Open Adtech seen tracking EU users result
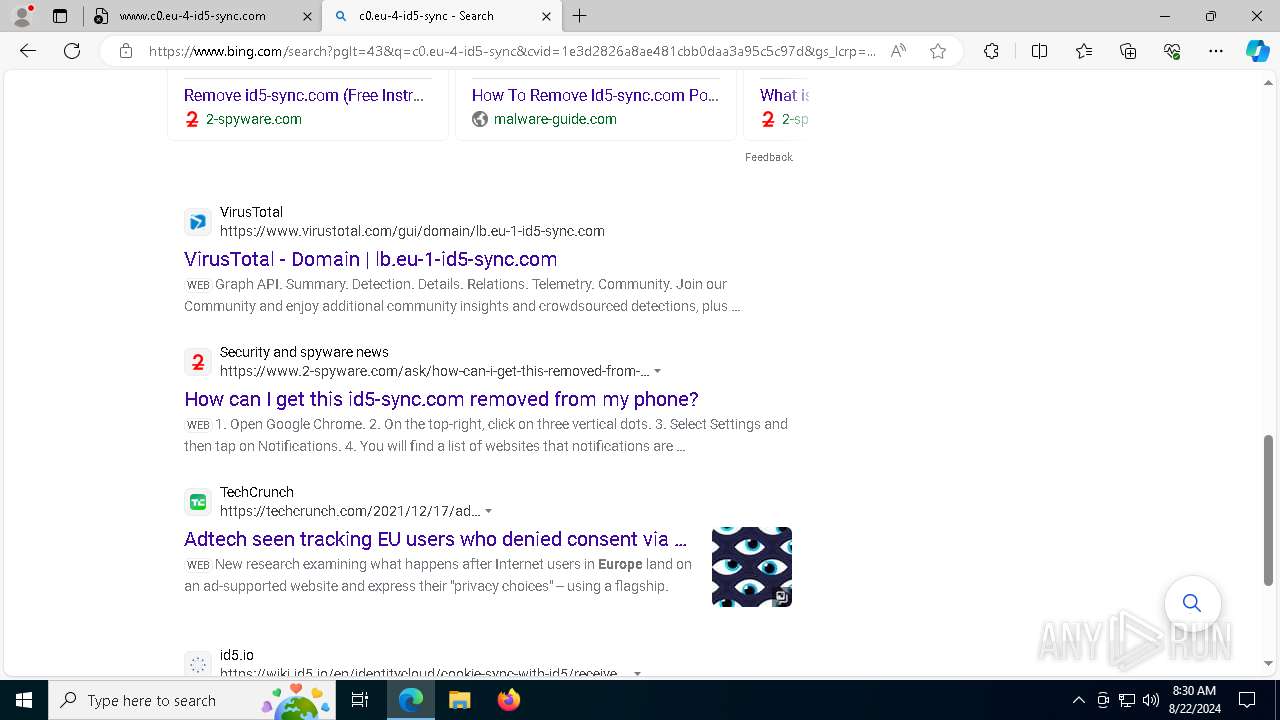 click(x=435, y=539)
